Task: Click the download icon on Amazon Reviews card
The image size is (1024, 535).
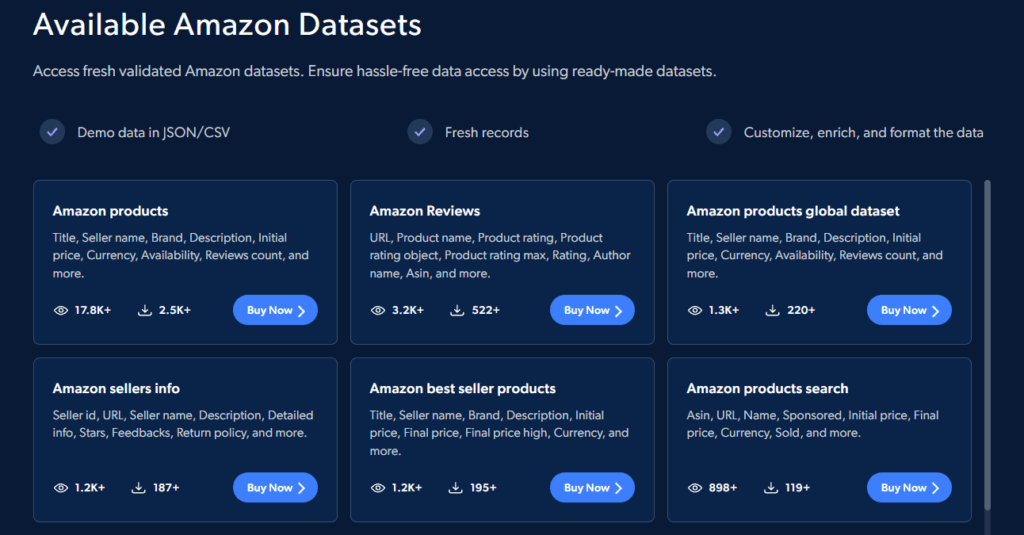Action: pos(457,310)
